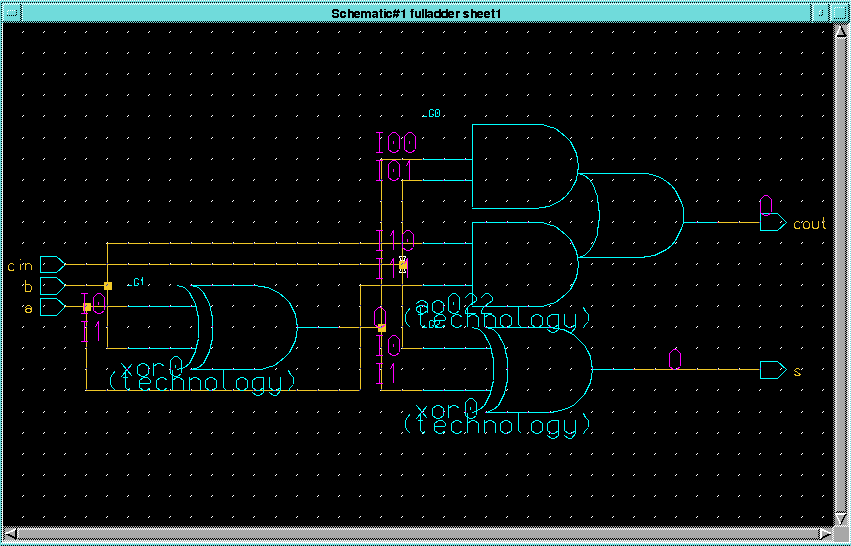Click the wire junction beside a port
Image resolution: width=851 pixels, height=546 pixels.
pos(87,307)
